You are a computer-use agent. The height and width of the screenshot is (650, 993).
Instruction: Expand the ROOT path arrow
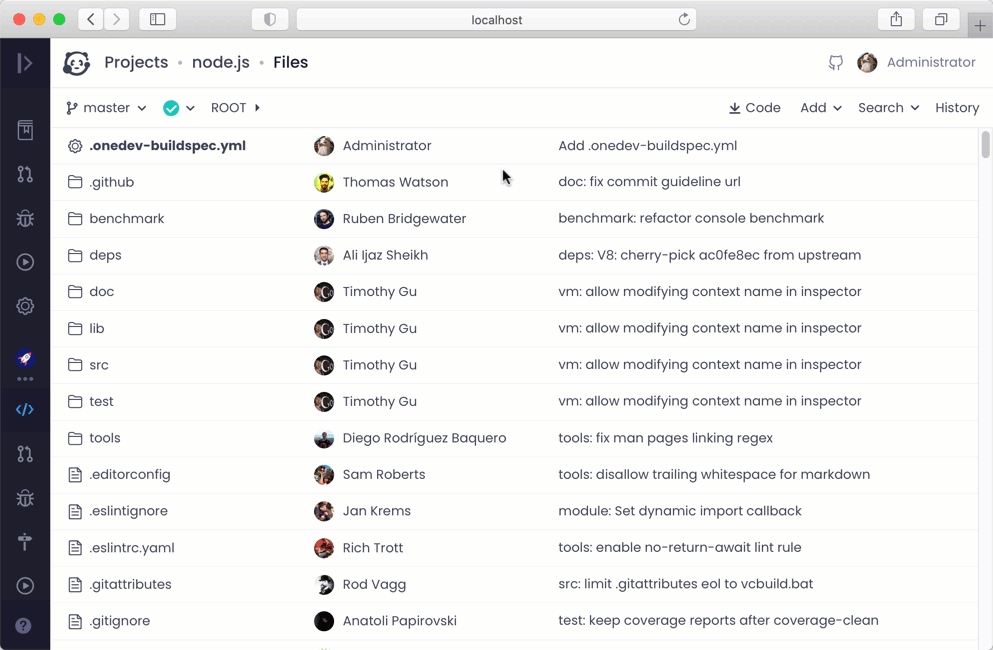click(257, 108)
